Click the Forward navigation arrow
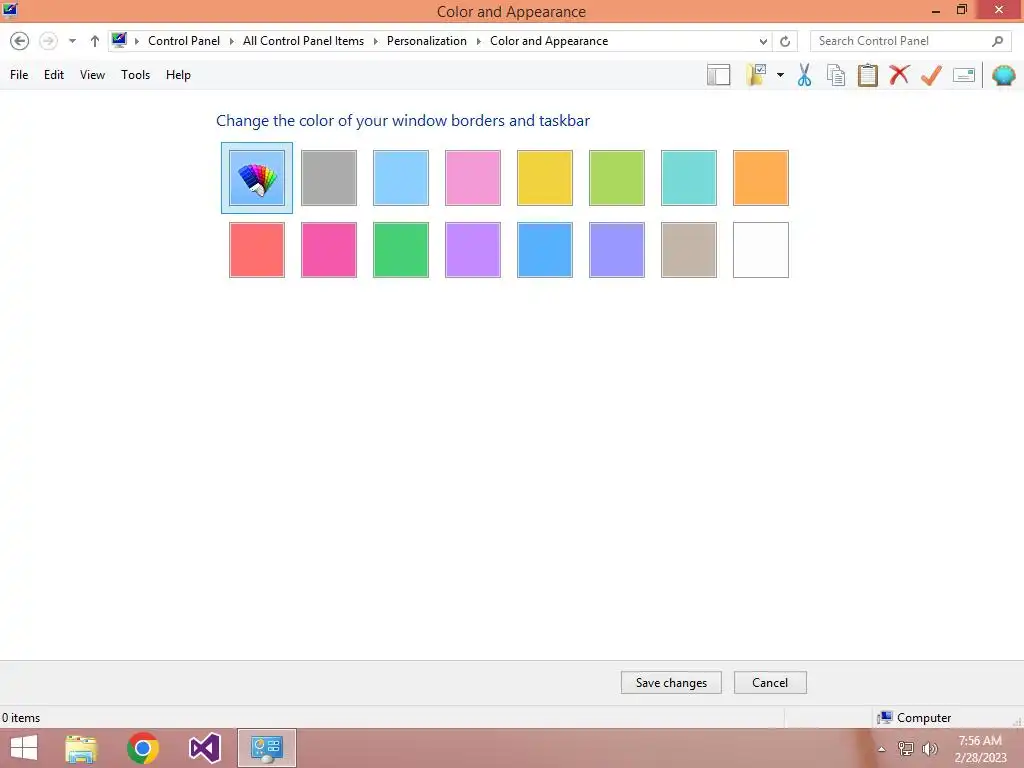The height and width of the screenshot is (768, 1024). pyautogui.click(x=48, y=41)
